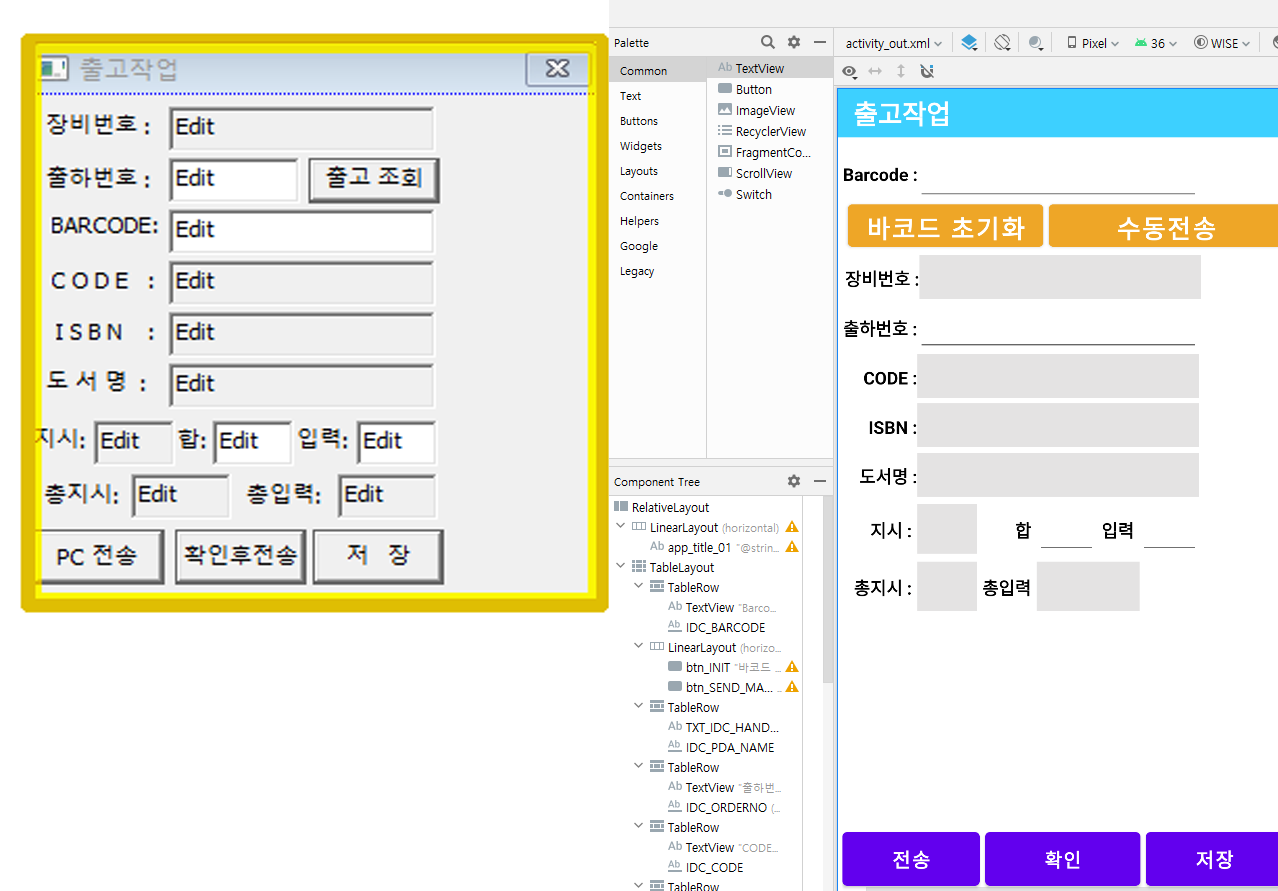Click the orientation rotate icon
The height and width of the screenshot is (891, 1278).
pos(1002,43)
